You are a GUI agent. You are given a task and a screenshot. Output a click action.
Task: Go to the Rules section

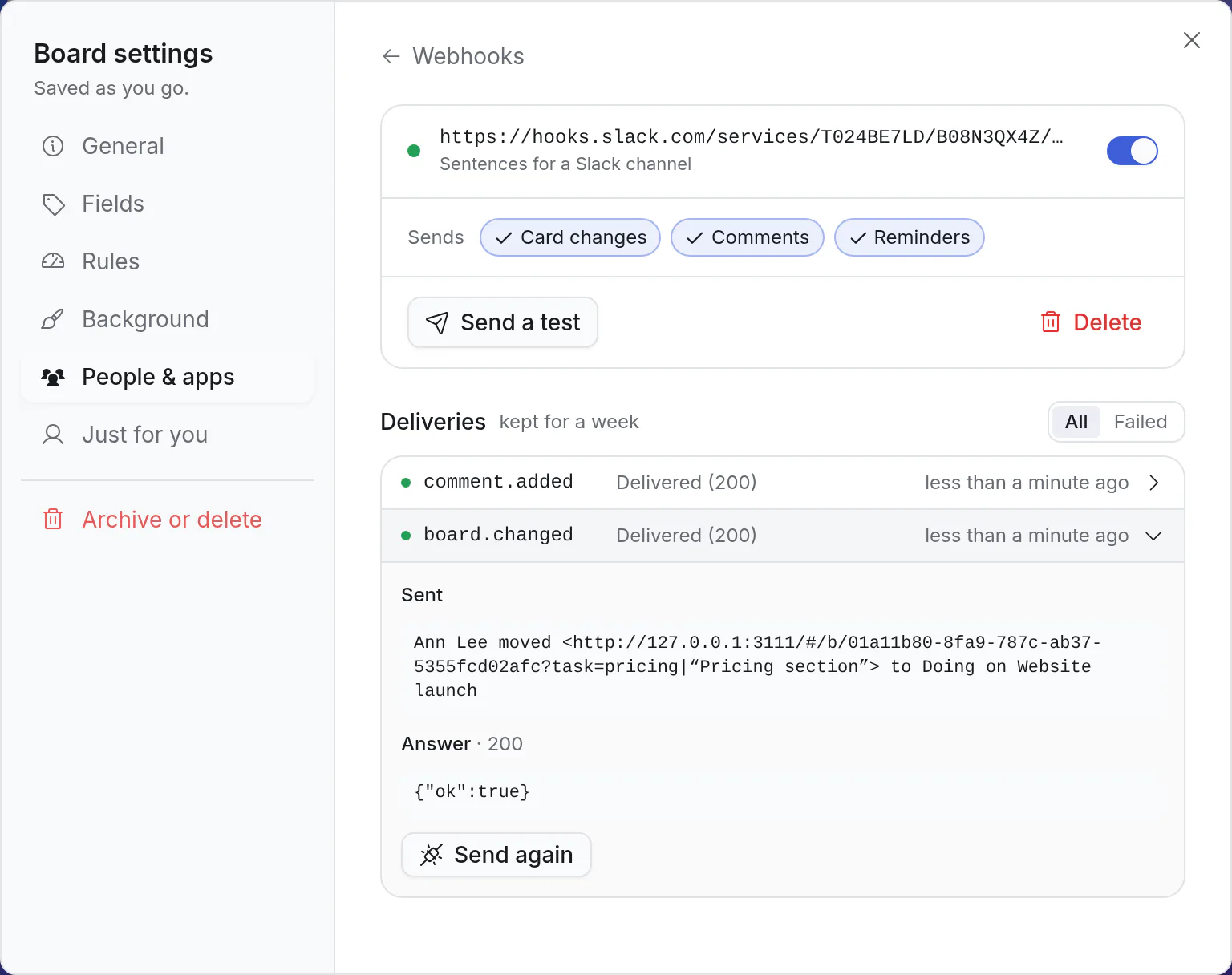pos(168,261)
